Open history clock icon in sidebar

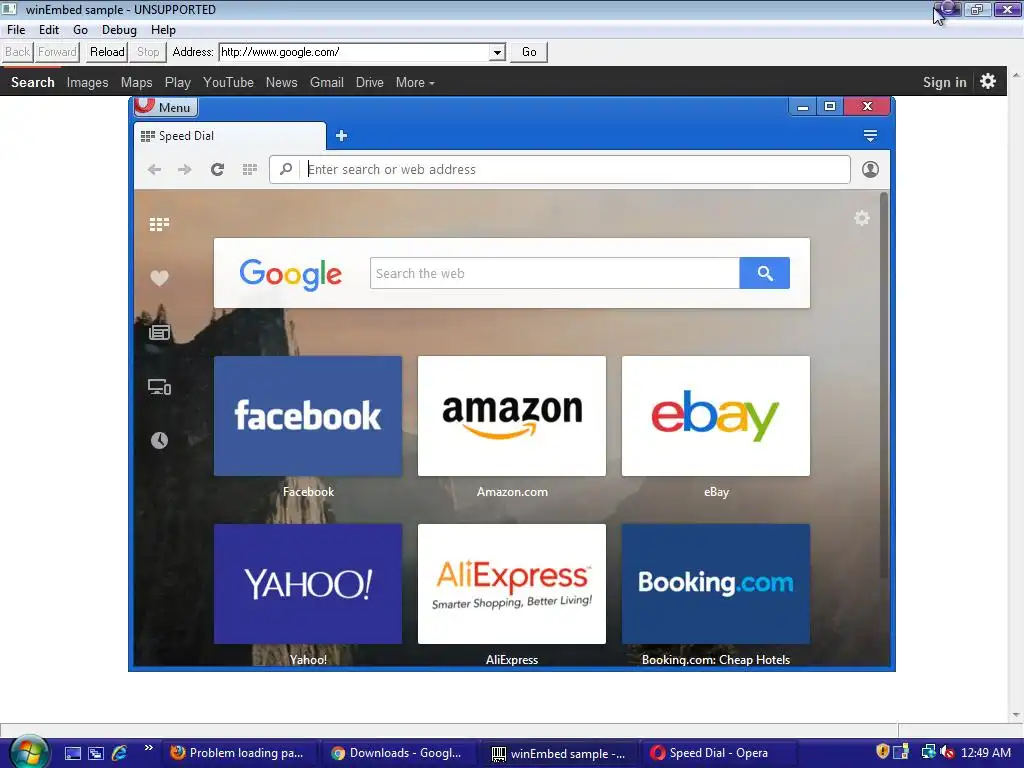[159, 440]
